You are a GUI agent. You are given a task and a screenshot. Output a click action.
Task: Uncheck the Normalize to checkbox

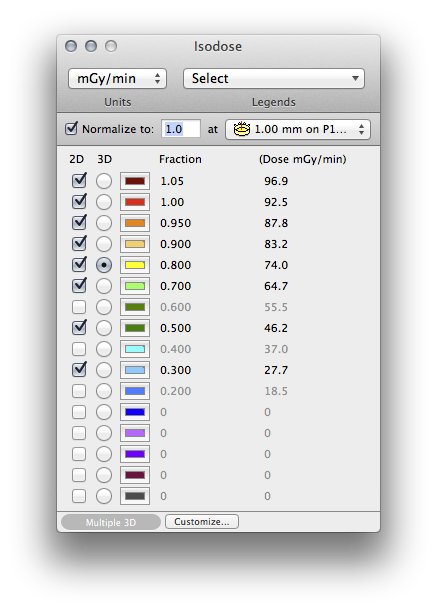pos(71,128)
